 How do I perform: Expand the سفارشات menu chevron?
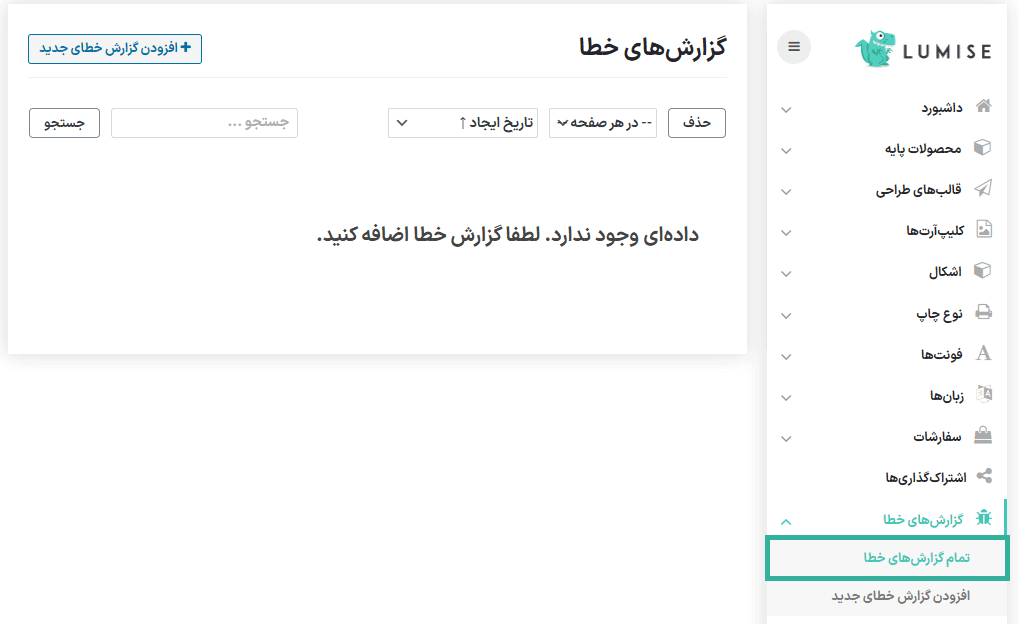tap(786, 438)
